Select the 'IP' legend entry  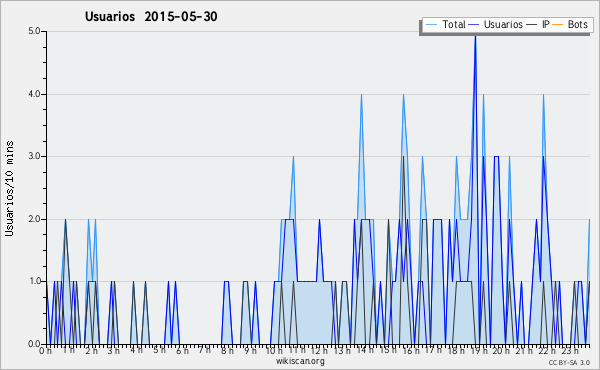coord(546,24)
